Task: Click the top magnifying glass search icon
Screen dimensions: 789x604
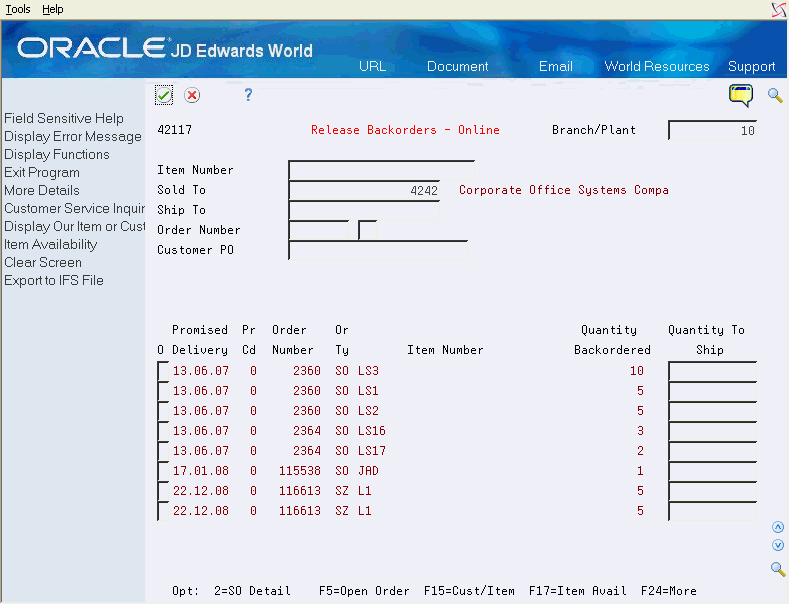Action: [775, 95]
